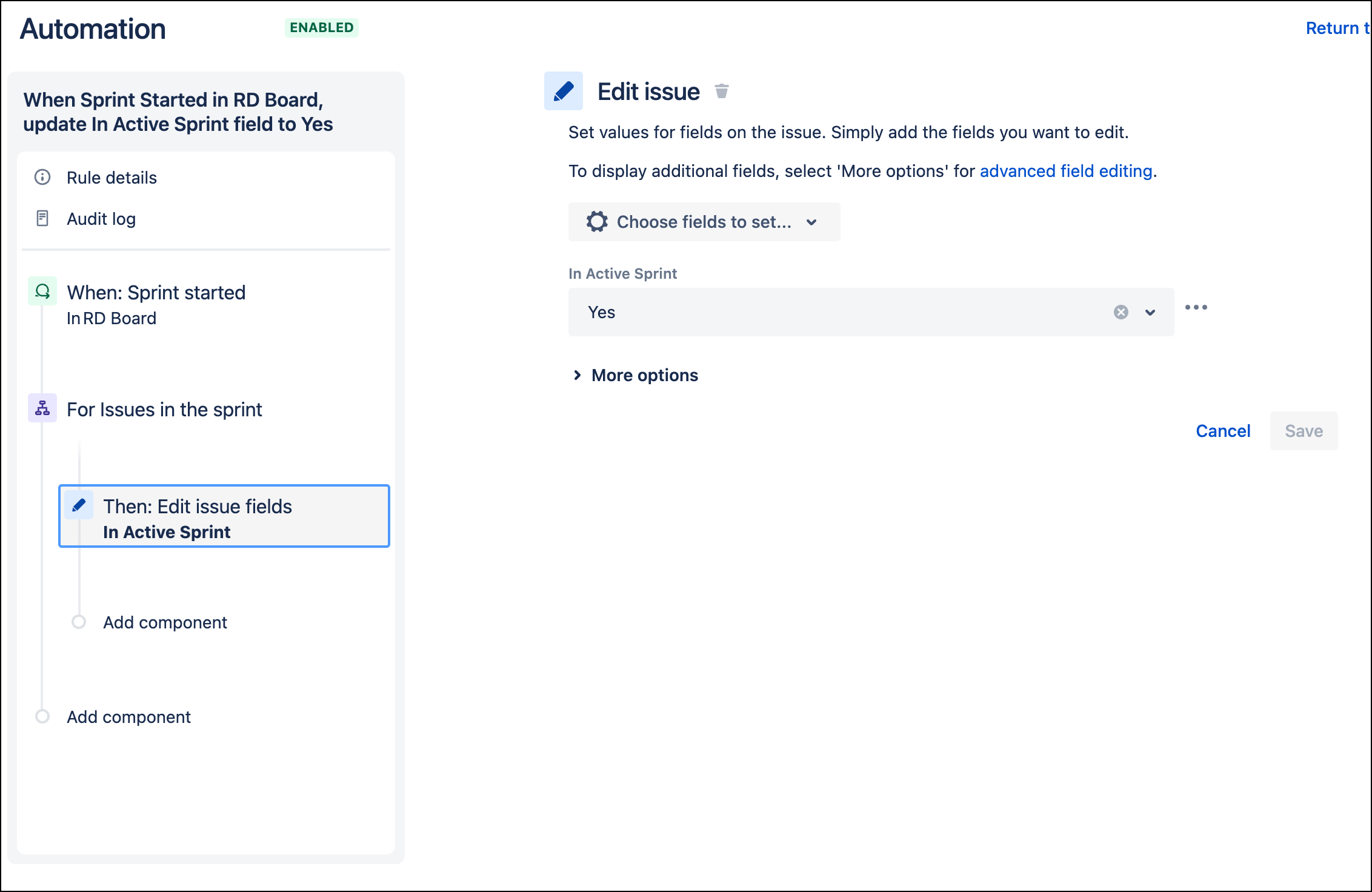Open the advanced field editing link
Viewport: 1372px width, 892px height.
(x=1066, y=171)
